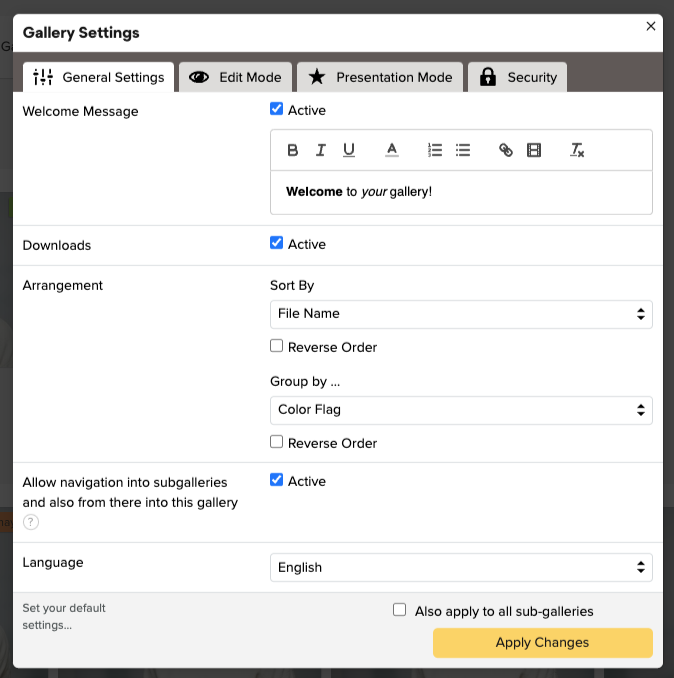Open the Language English dropdown
The width and height of the screenshot is (674, 678).
tap(461, 567)
